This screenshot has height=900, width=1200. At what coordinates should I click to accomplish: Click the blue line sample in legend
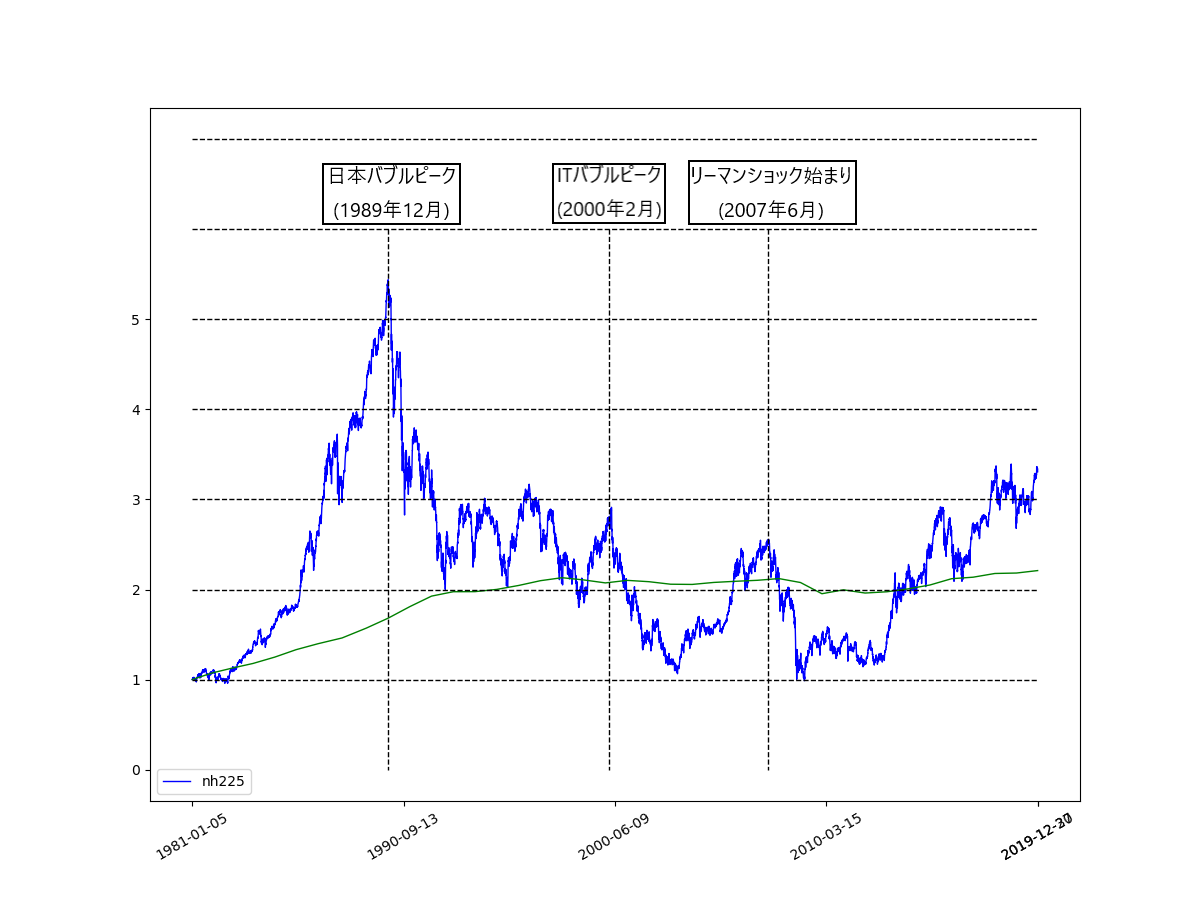click(x=178, y=781)
